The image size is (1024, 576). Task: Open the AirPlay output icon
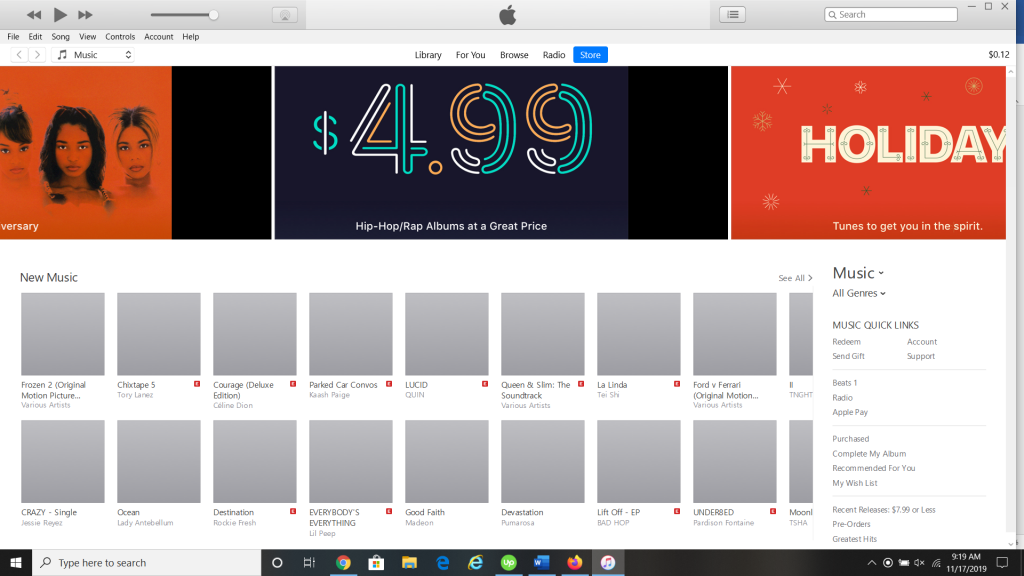pyautogui.click(x=285, y=15)
